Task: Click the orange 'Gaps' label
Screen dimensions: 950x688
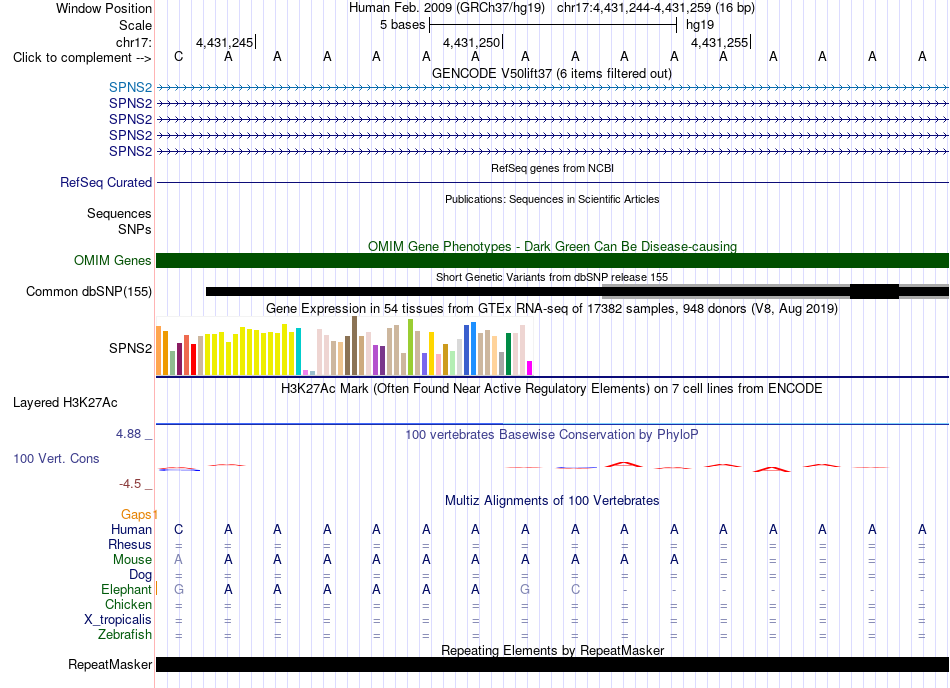Action: 136,514
